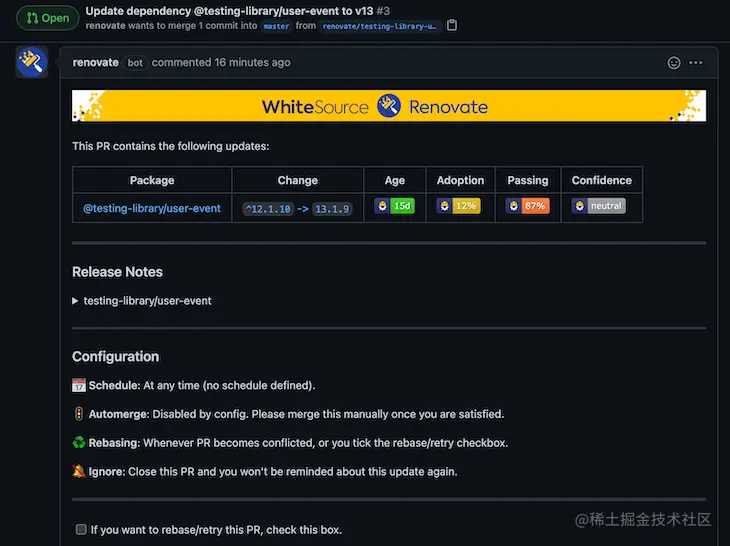Click the traffic light icon beside Automerge
Screen dimensions: 730x546
[x=79, y=414]
